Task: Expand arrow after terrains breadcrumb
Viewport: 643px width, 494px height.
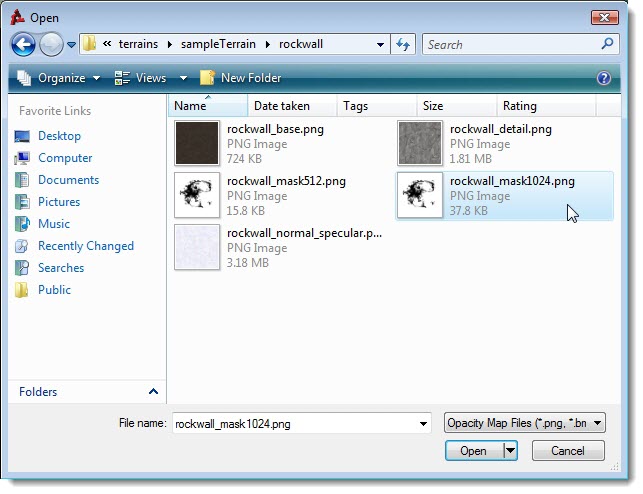Action: click(x=169, y=44)
